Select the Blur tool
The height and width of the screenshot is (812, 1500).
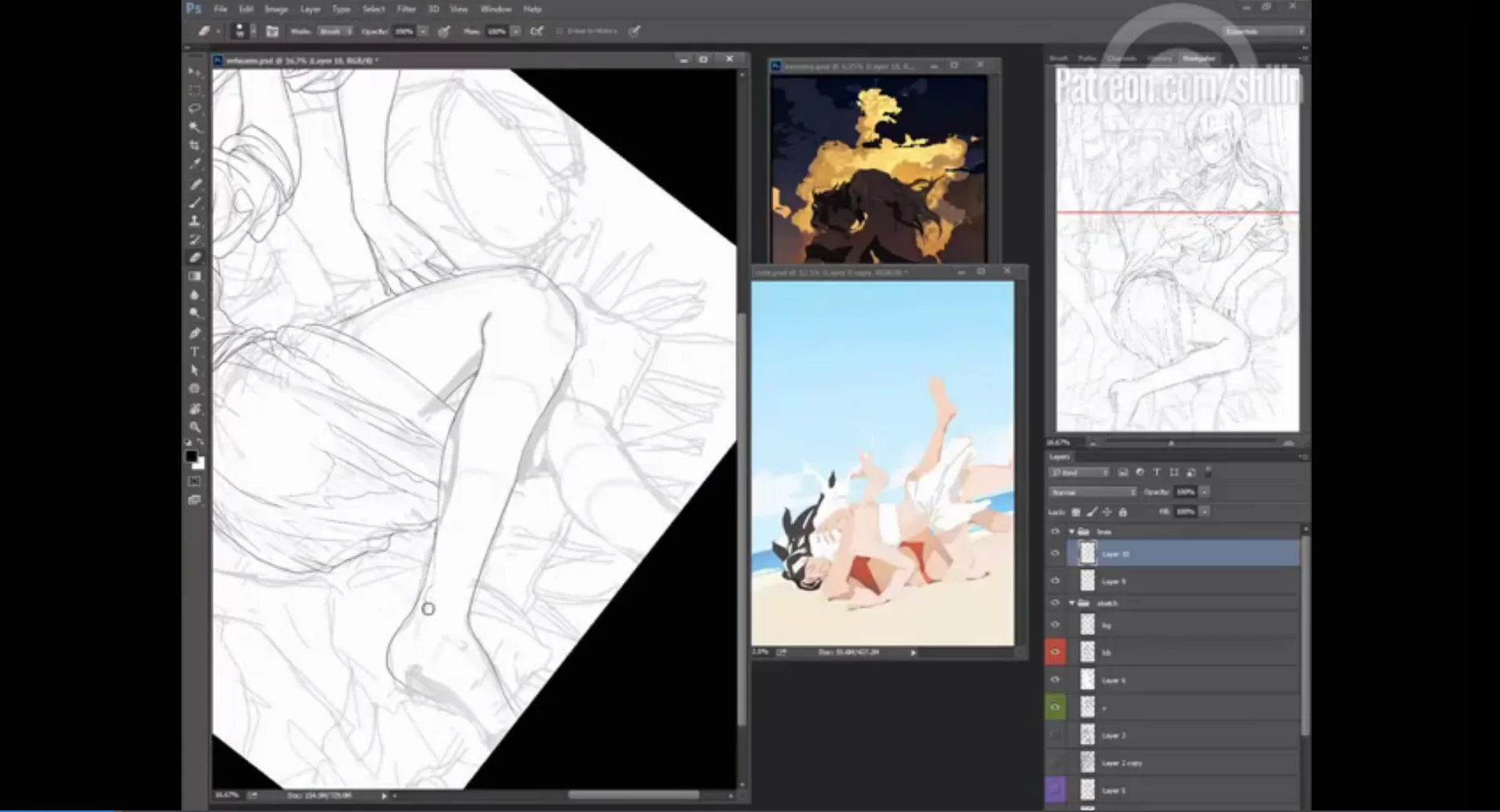click(x=195, y=295)
